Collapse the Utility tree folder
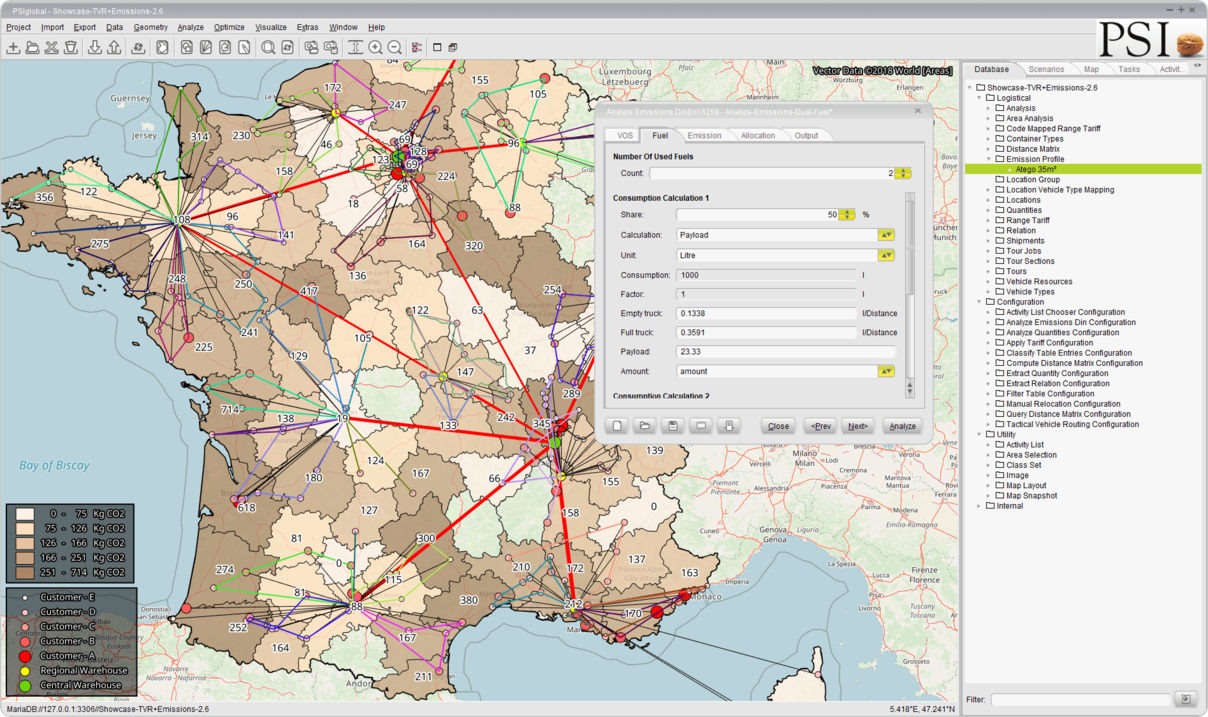The image size is (1208, 717). point(979,435)
